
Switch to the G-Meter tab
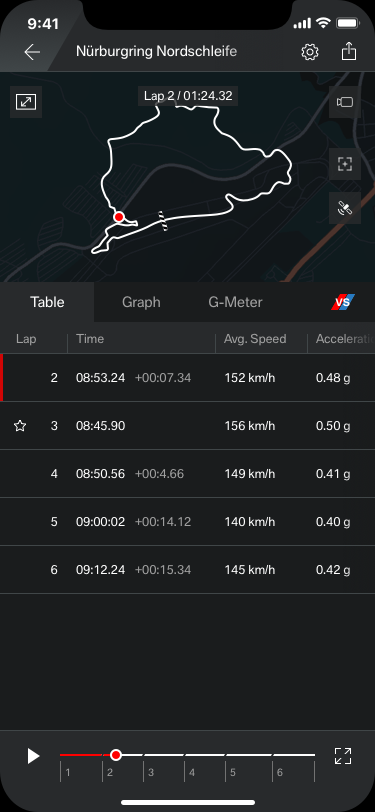235,302
